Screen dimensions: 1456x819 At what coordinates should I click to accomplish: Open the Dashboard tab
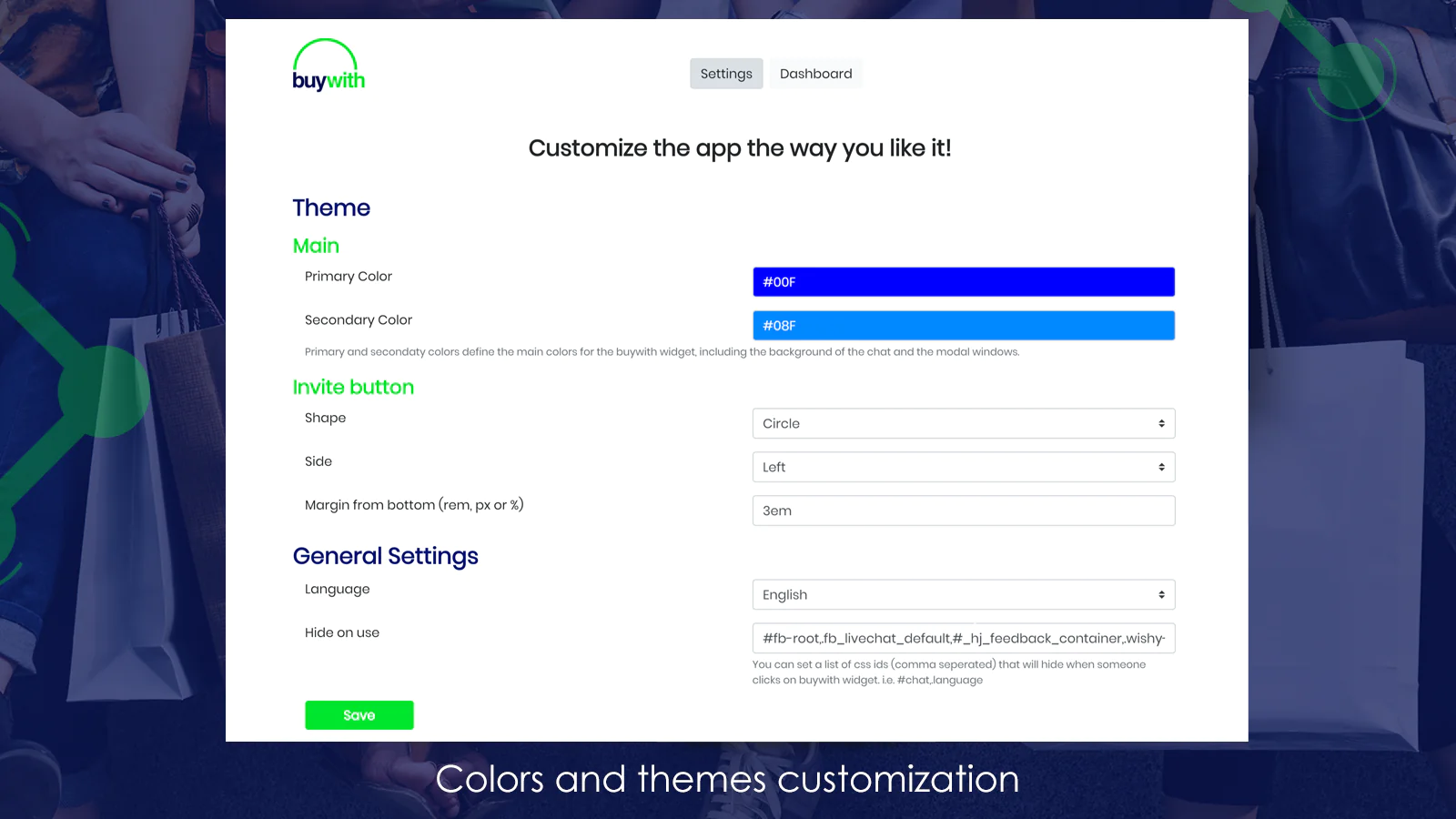(x=816, y=74)
